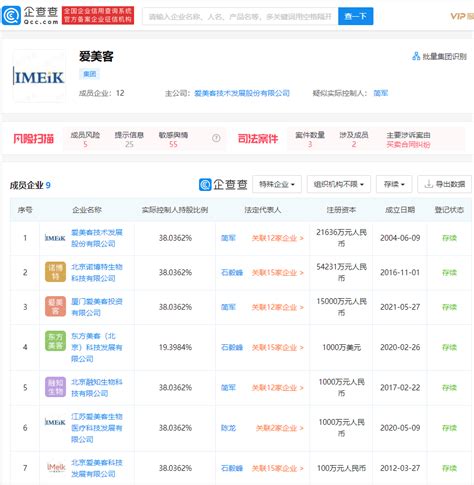Open the 特殊企业 filter dropdown
Viewport: 474px width, 485px height.
pyautogui.click(x=277, y=184)
